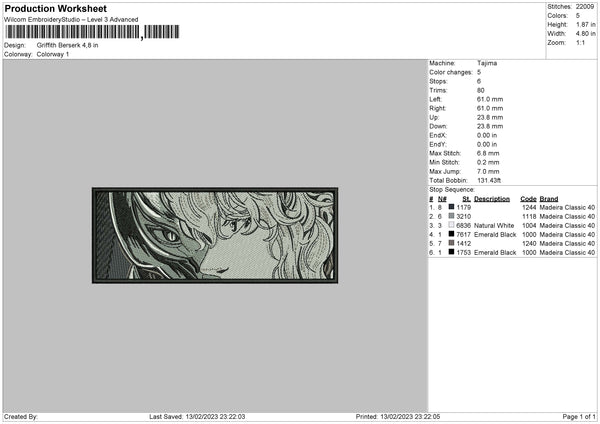
Task: Select the stitch count 22009
Action: (585, 7)
